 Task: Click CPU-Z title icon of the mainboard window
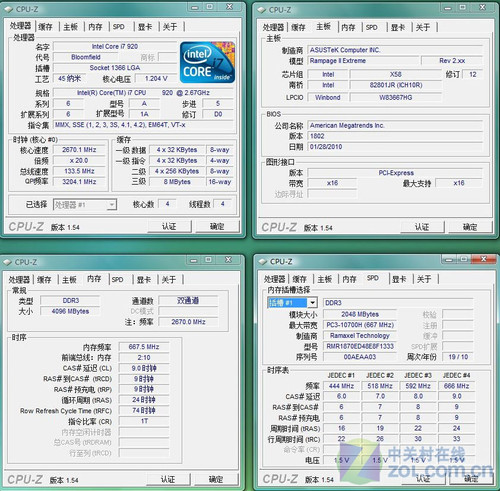pos(262,10)
